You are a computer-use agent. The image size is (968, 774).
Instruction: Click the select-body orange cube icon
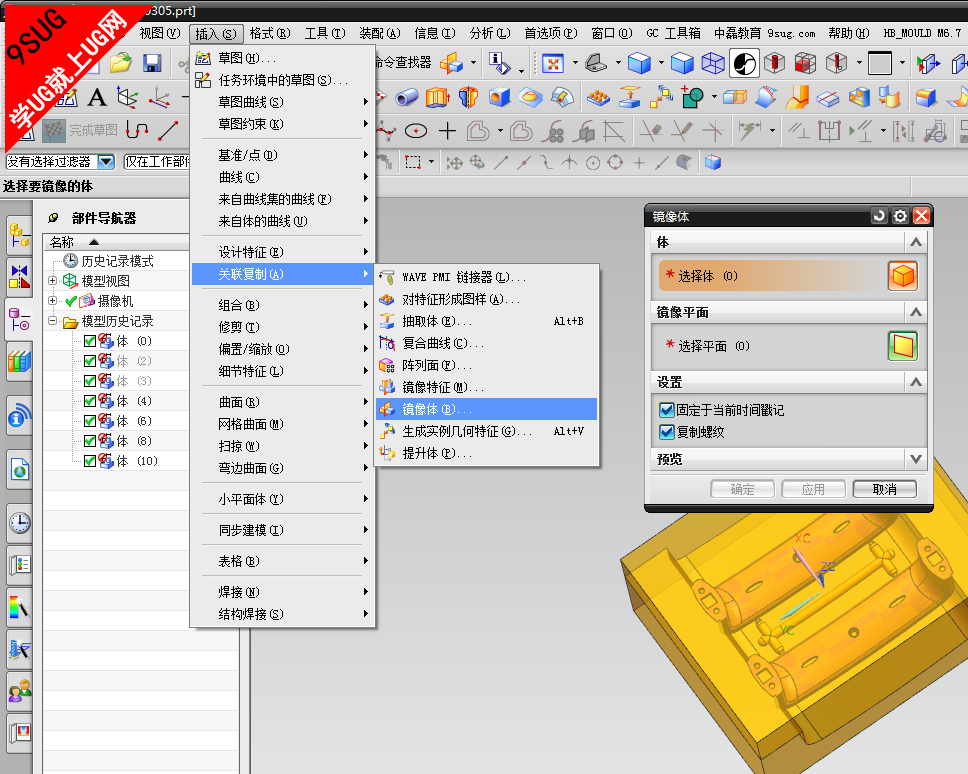coord(903,275)
